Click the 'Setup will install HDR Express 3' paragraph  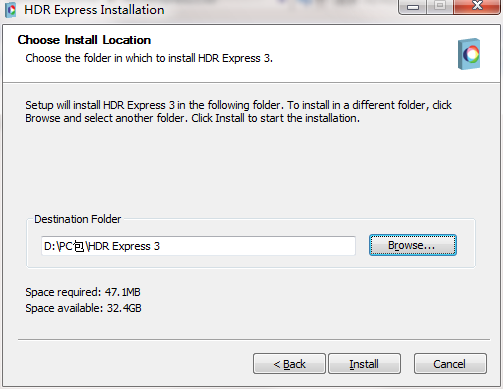[x=238, y=112]
